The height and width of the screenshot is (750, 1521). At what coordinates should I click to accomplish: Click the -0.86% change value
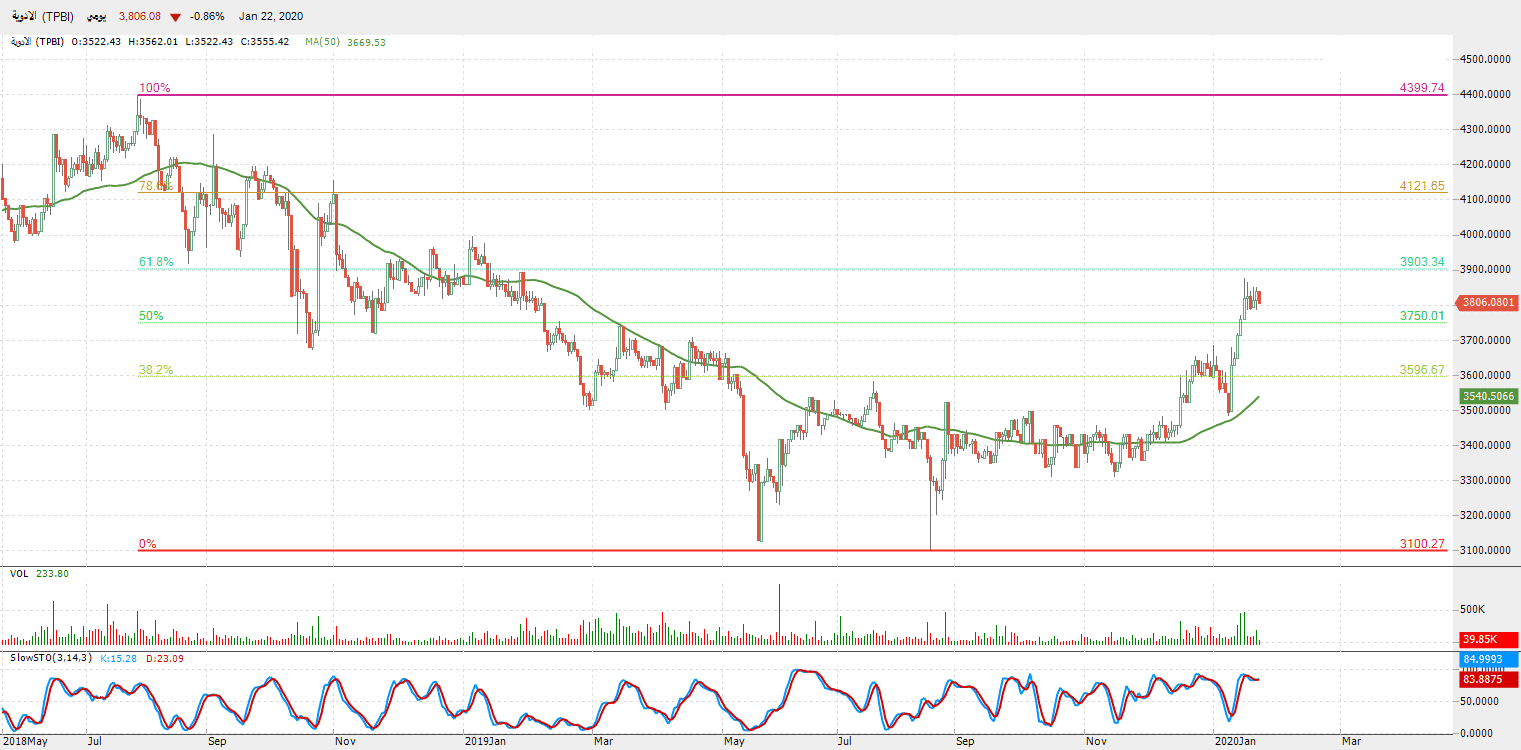[x=207, y=17]
